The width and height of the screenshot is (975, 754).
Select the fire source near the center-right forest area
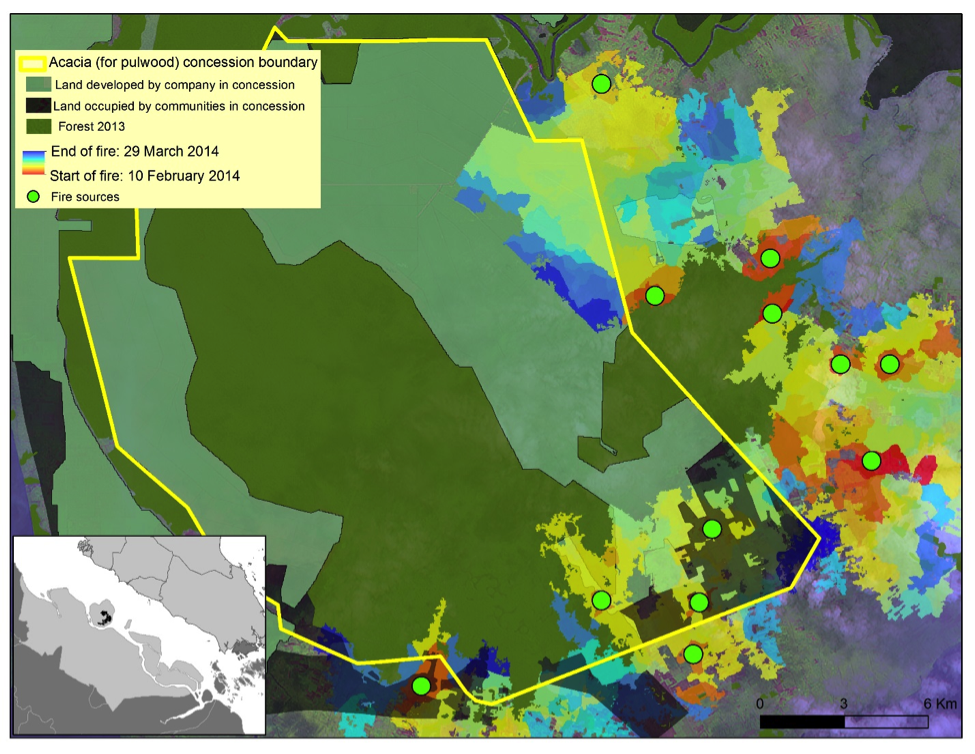click(x=655, y=295)
